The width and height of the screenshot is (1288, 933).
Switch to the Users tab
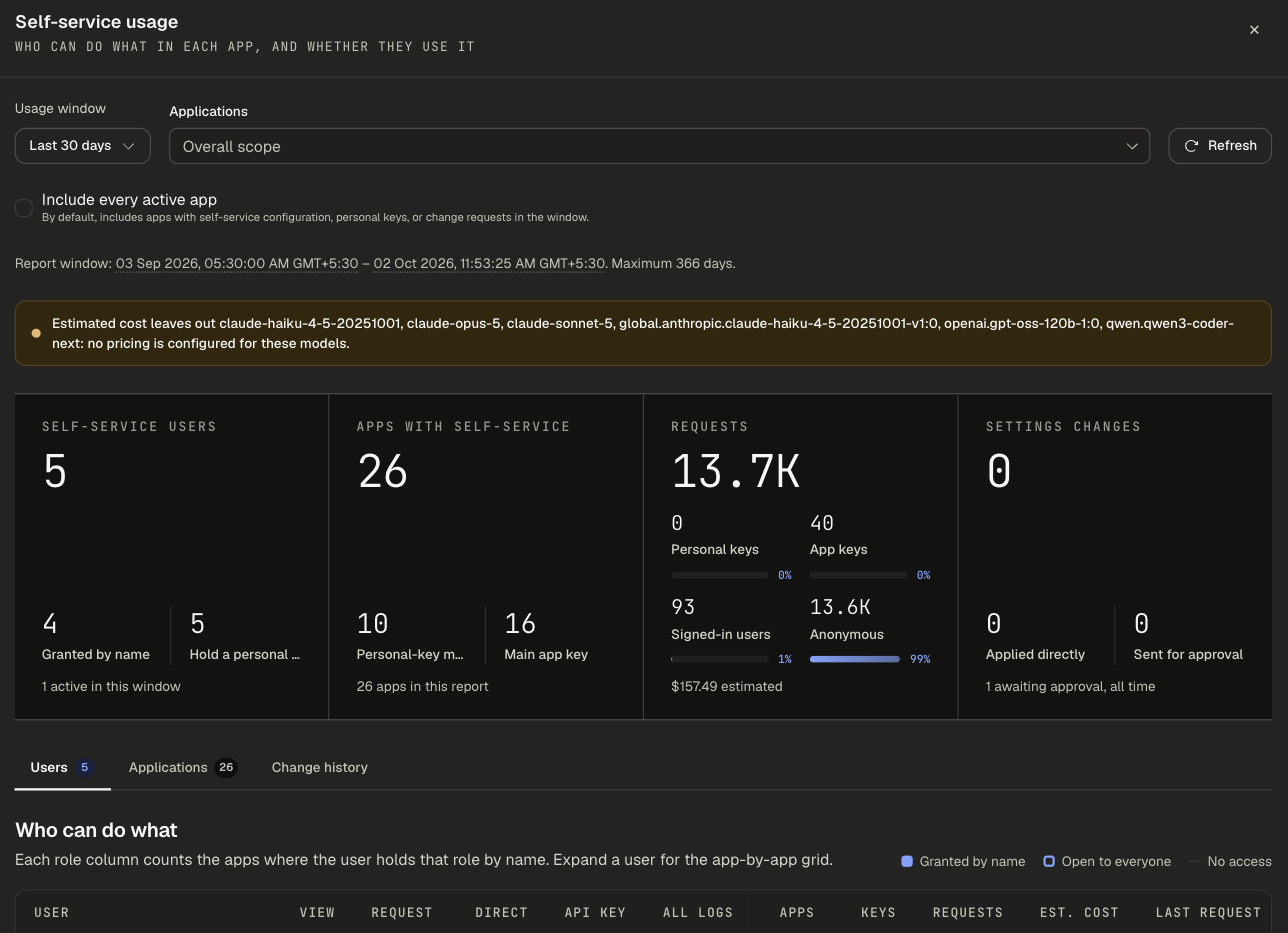62,768
